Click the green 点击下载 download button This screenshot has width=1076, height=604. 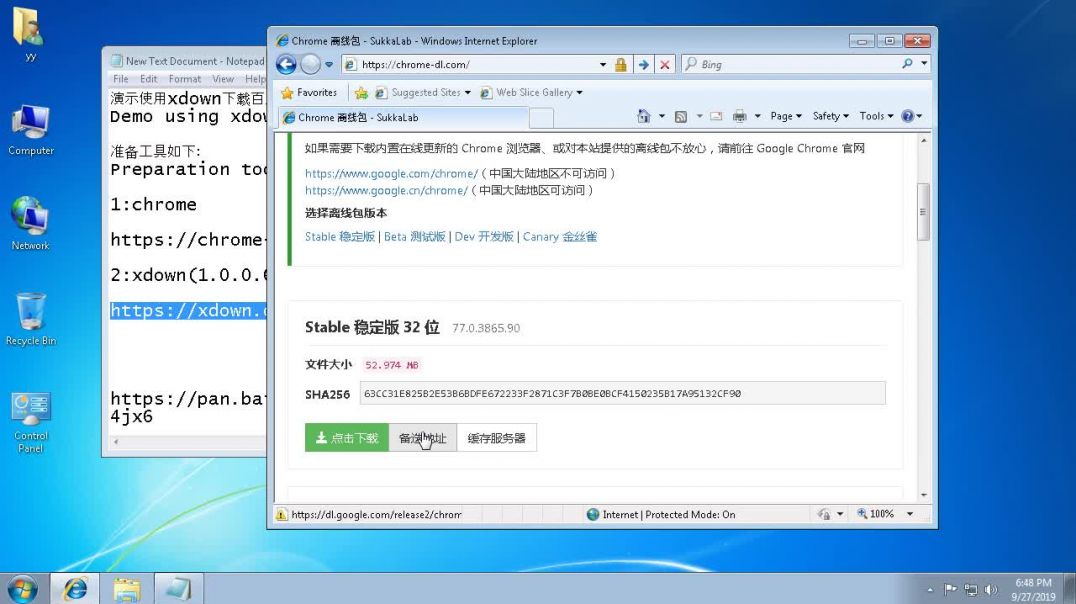tap(347, 438)
